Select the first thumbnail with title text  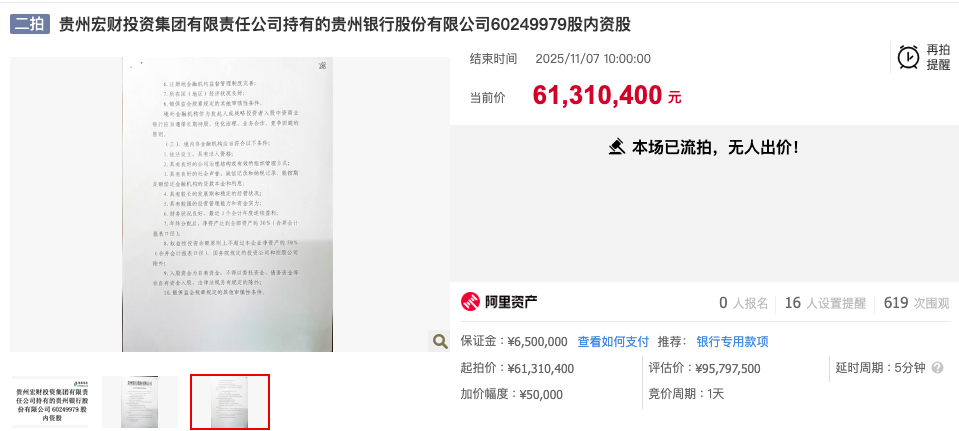click(50, 402)
